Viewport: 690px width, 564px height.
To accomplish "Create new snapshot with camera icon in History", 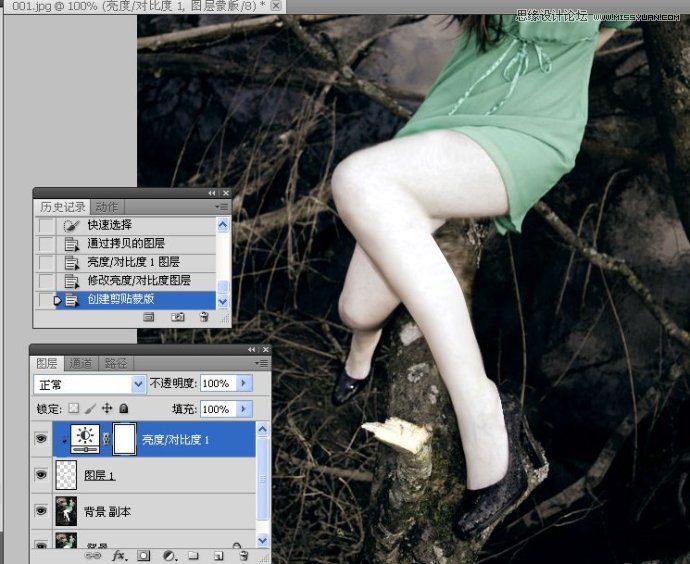I will click(178, 317).
